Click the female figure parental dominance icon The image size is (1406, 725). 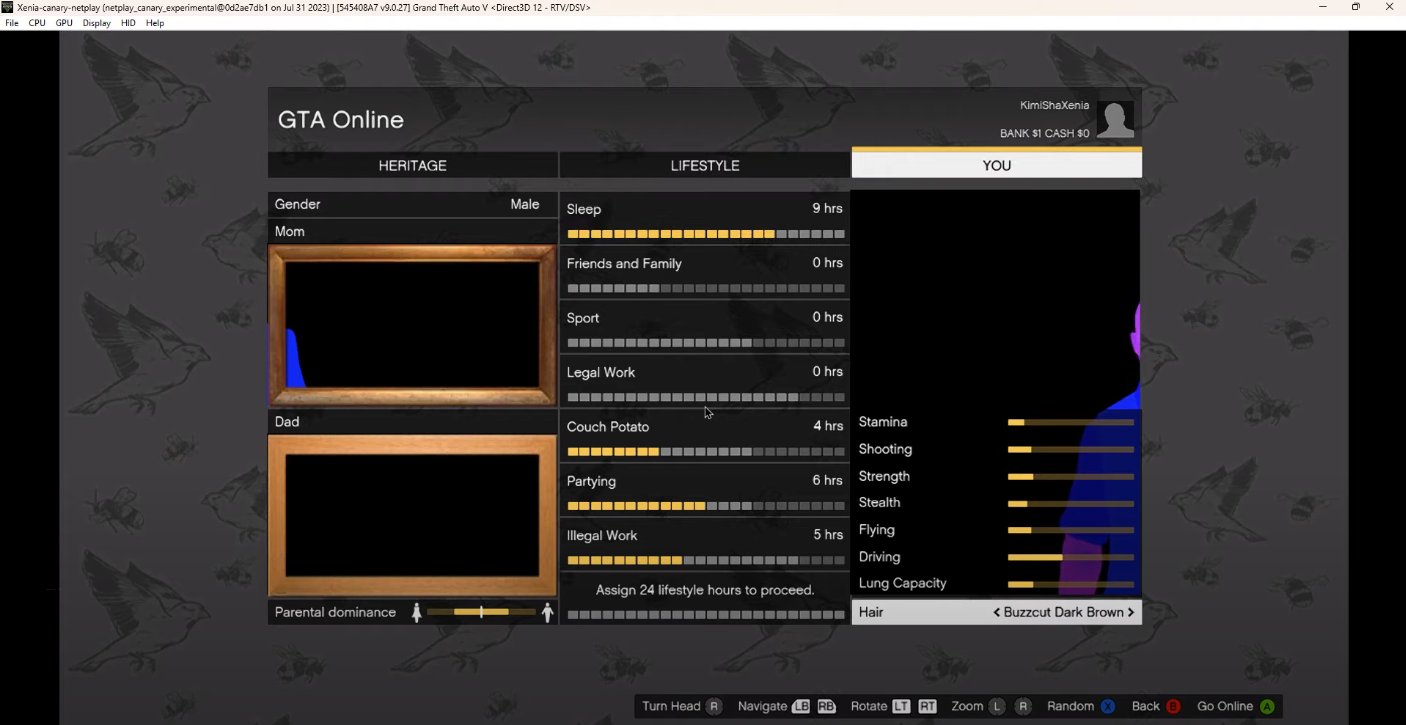coord(417,612)
